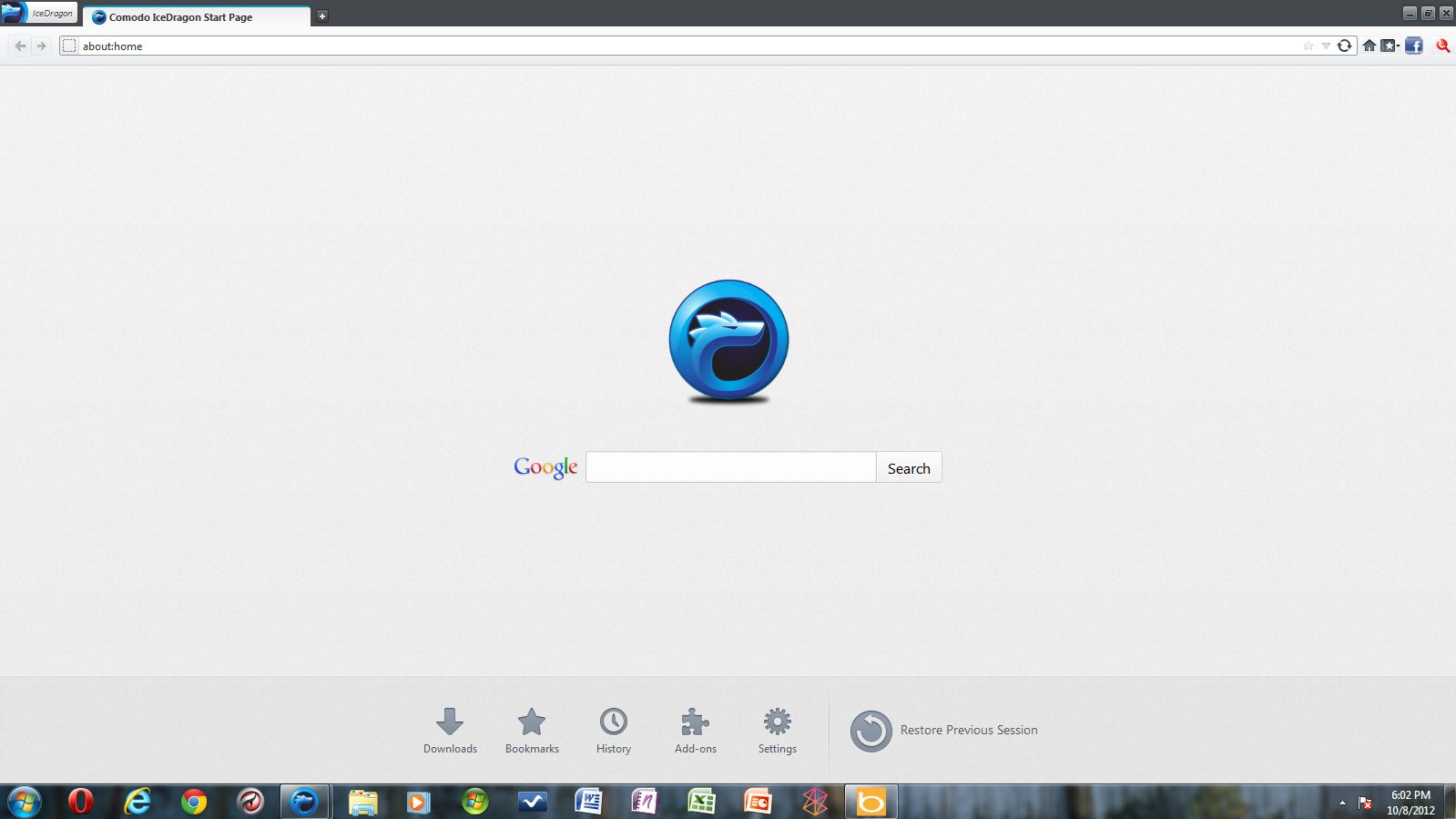Open Bookmarks from the start page
The height and width of the screenshot is (819, 1456).
532,731
